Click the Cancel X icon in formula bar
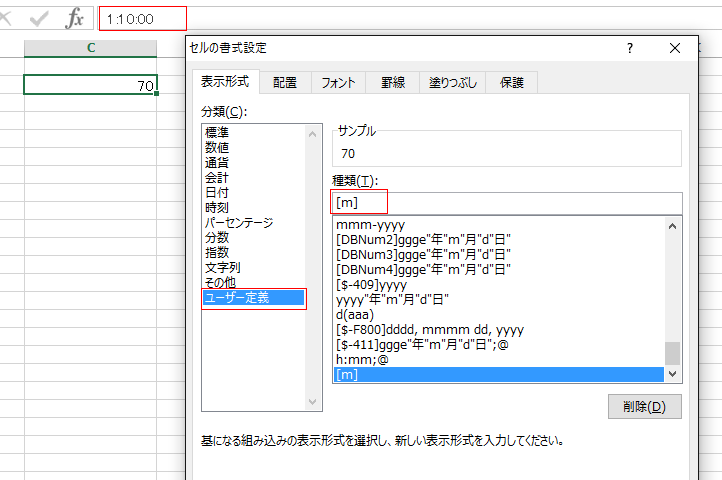 coord(8,19)
